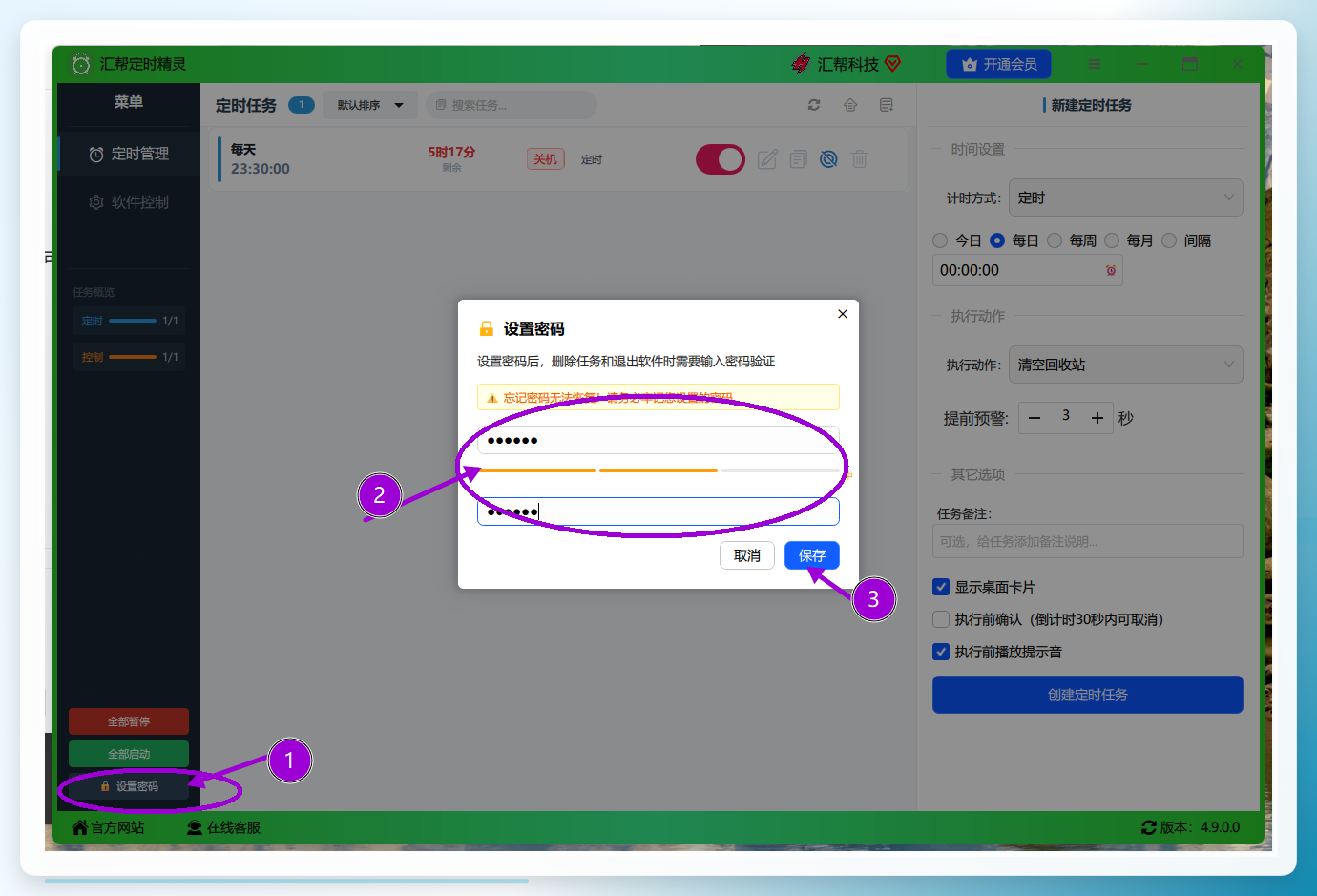Image resolution: width=1317 pixels, height=896 pixels.
Task: Select the 每日 radio option
Action: pos(997,240)
